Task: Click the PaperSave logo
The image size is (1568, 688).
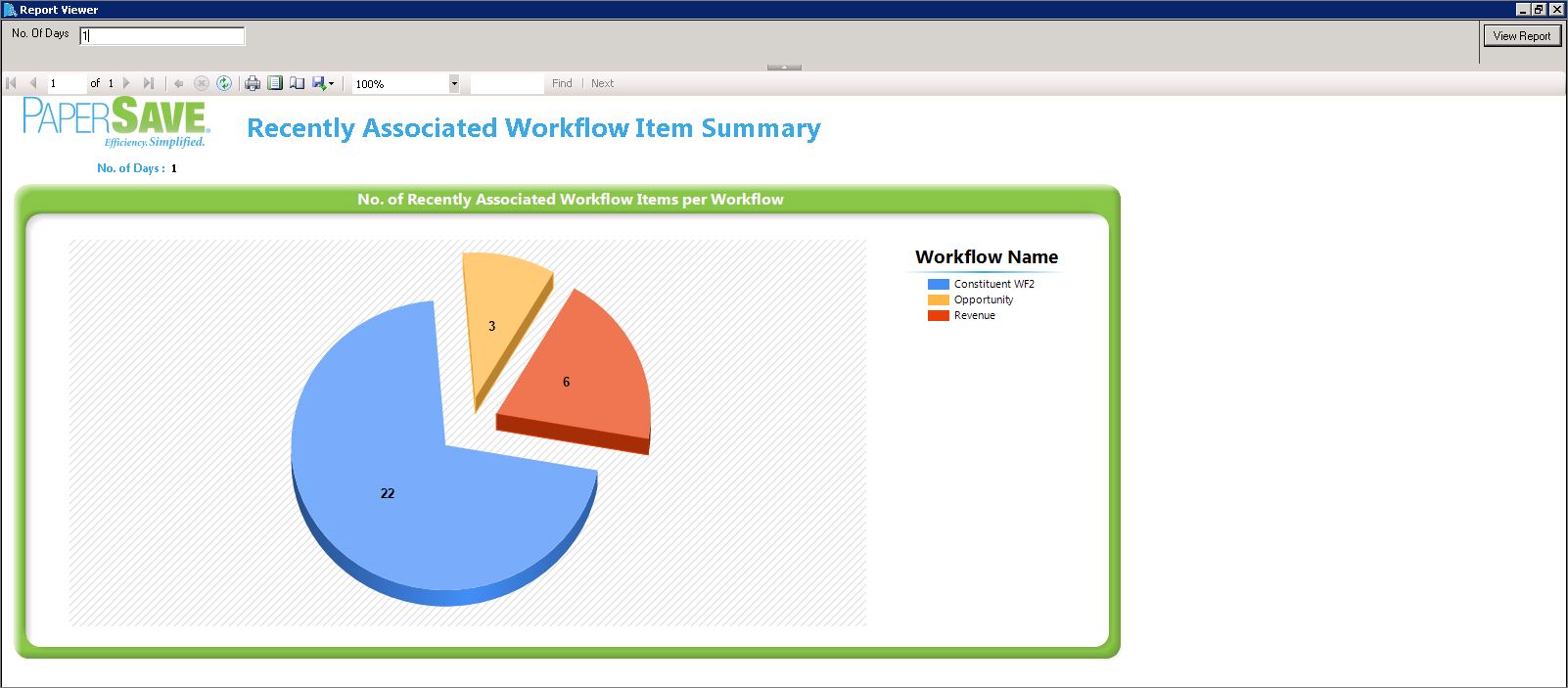Action: pyautogui.click(x=116, y=122)
